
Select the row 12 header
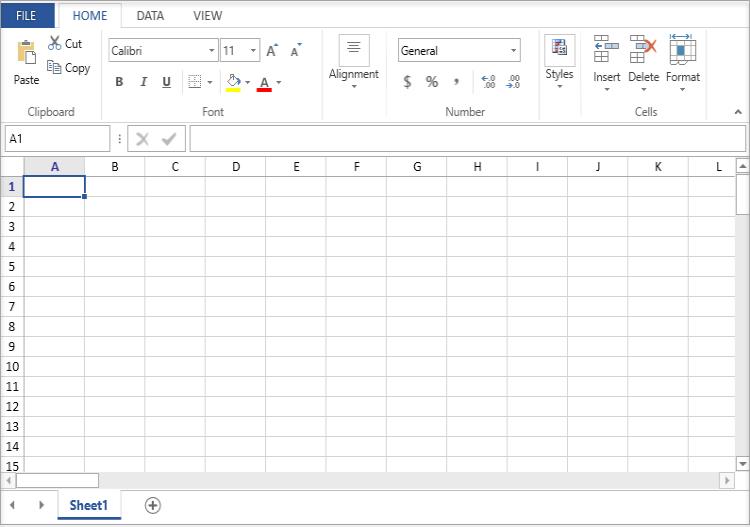pyautogui.click(x=12, y=406)
